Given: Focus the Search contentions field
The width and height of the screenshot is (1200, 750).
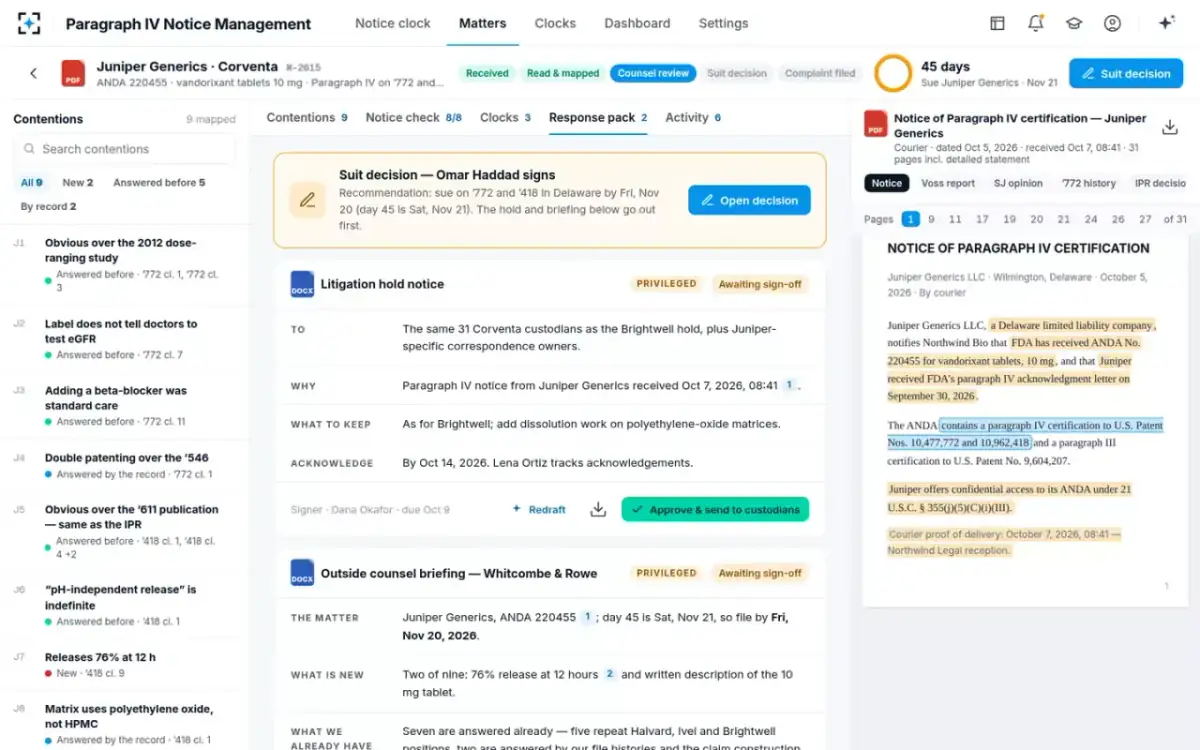Looking at the screenshot, I should pyautogui.click(x=124, y=149).
